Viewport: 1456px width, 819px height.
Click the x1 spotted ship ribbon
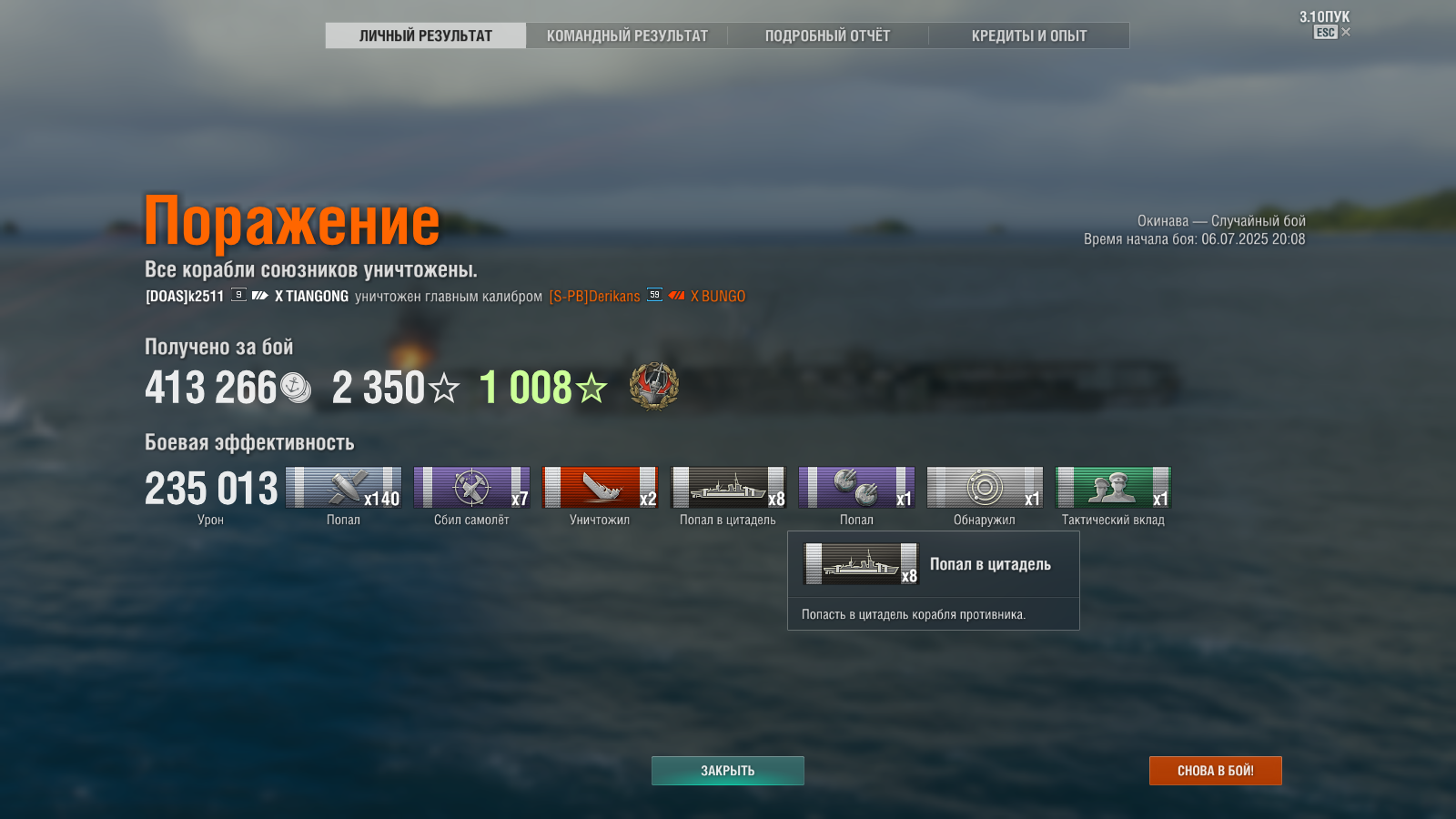985,488
